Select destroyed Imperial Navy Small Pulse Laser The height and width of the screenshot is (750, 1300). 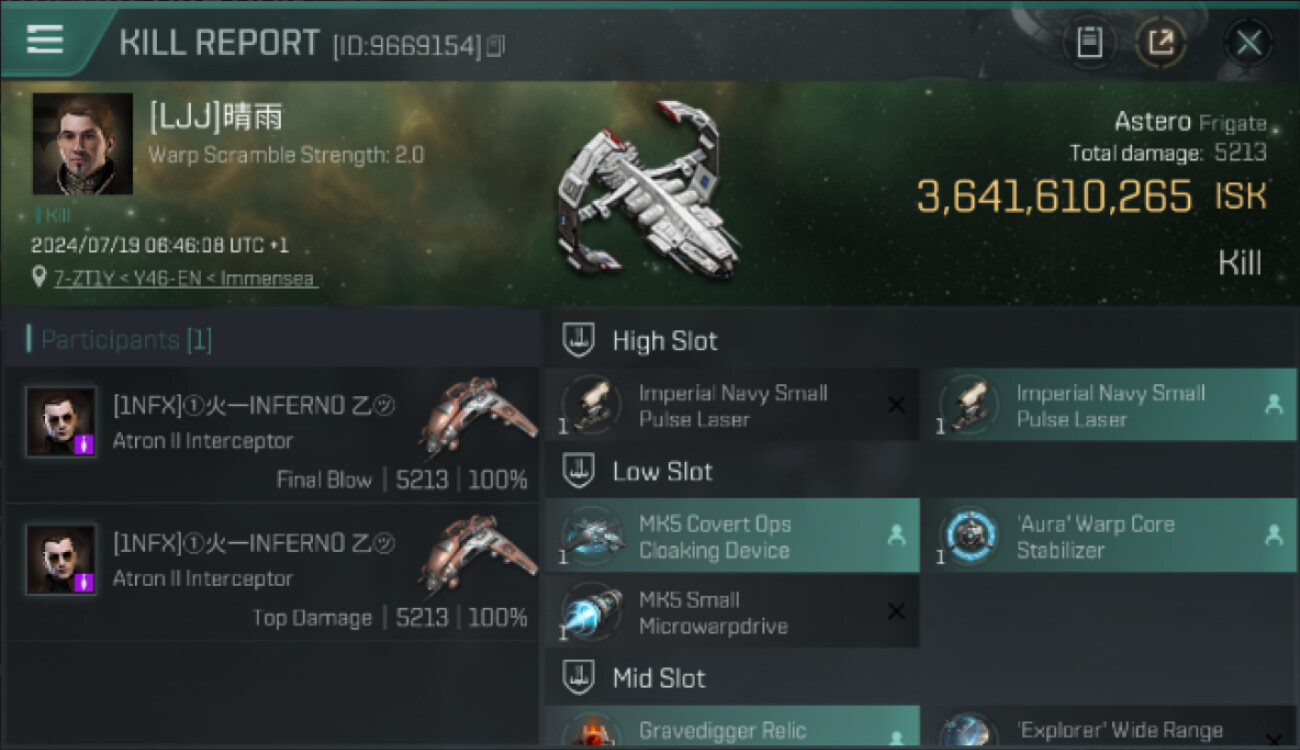click(732, 406)
